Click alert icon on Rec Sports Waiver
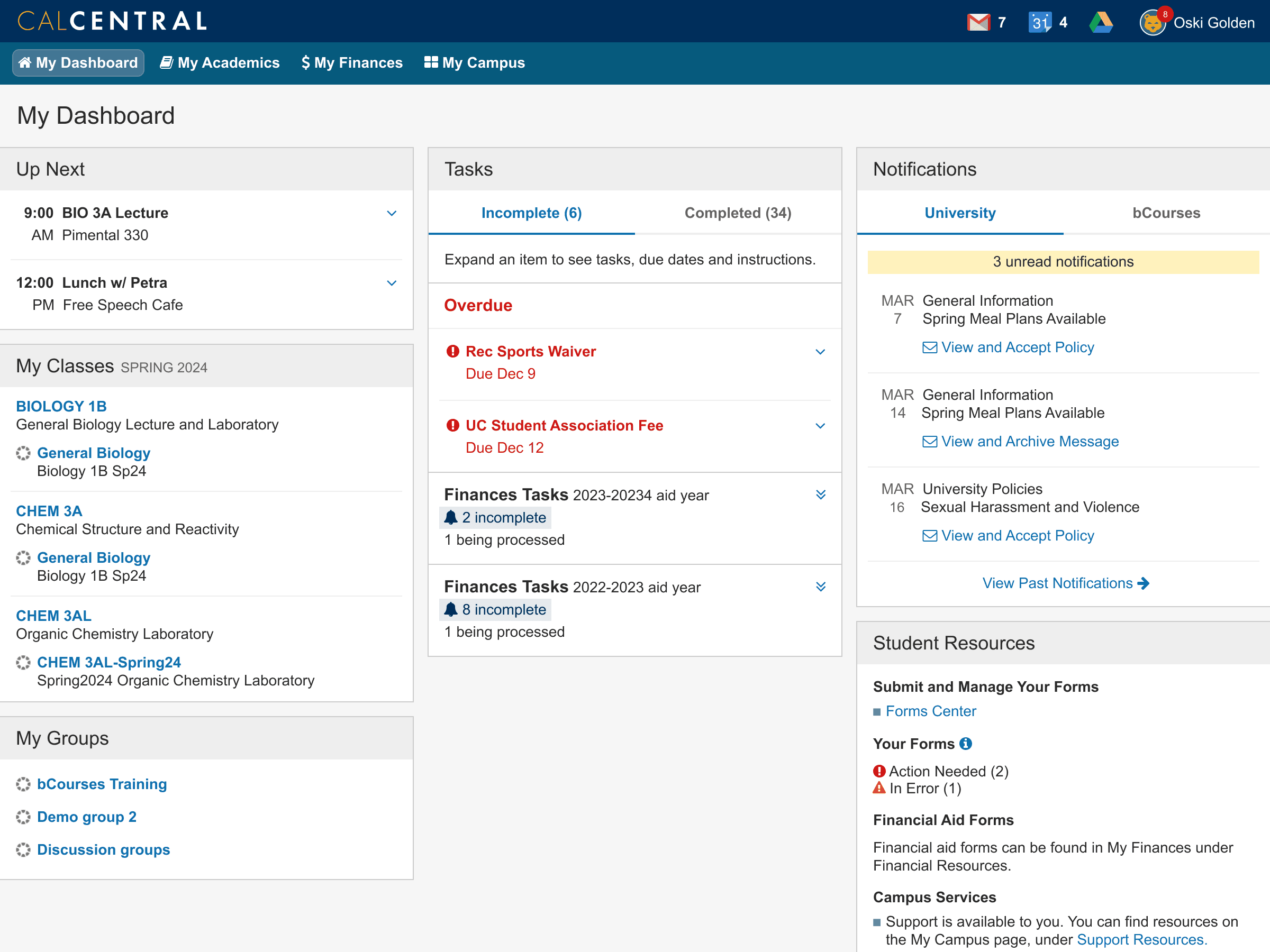1270x952 pixels. tap(452, 351)
